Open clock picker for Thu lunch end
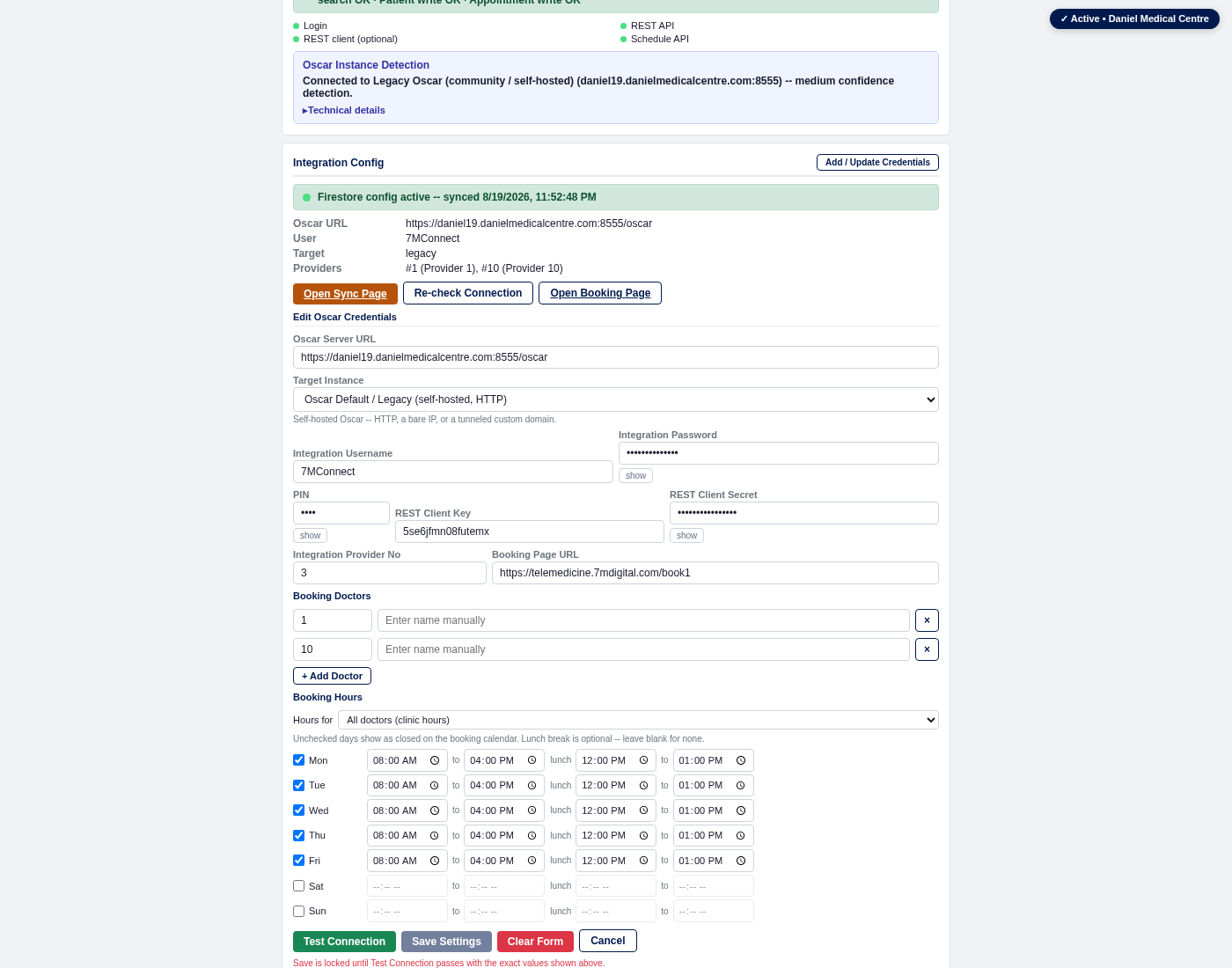 pyautogui.click(x=741, y=835)
